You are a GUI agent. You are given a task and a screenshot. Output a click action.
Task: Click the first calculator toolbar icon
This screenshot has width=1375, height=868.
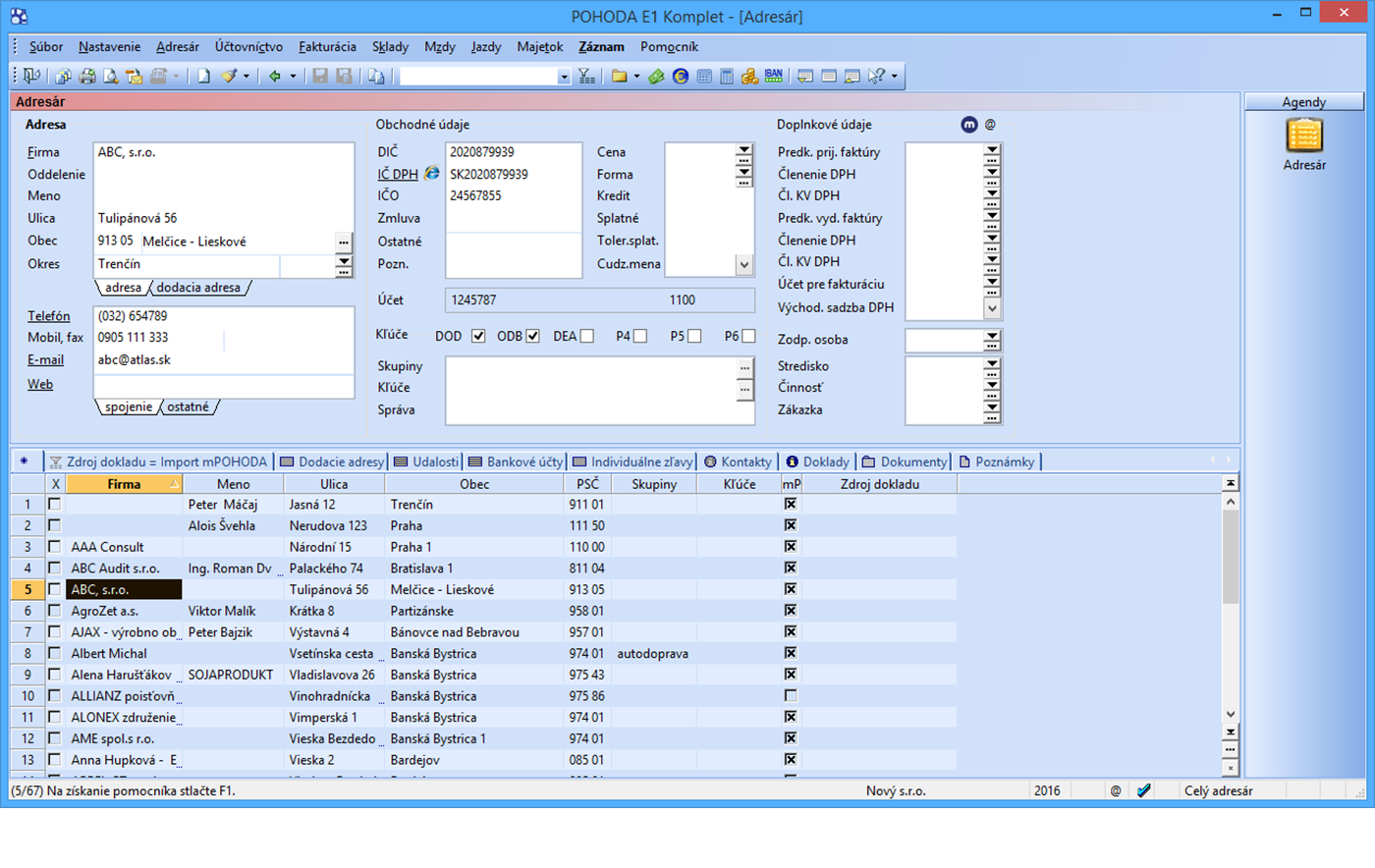(x=703, y=76)
